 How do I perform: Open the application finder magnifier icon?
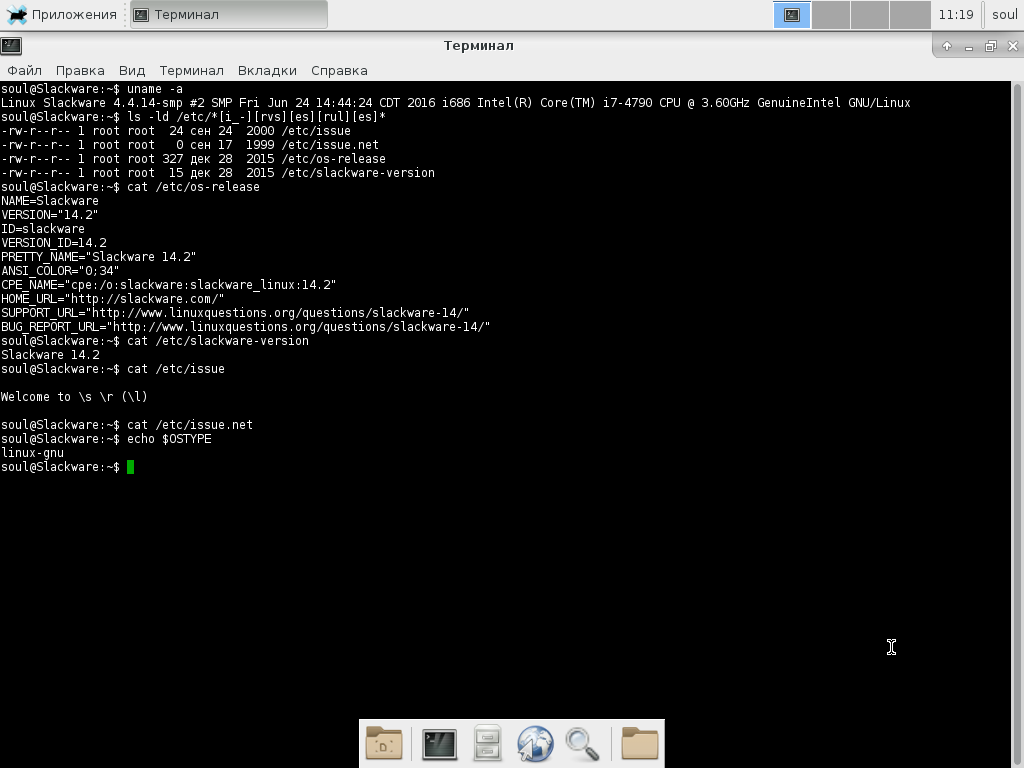click(x=583, y=744)
